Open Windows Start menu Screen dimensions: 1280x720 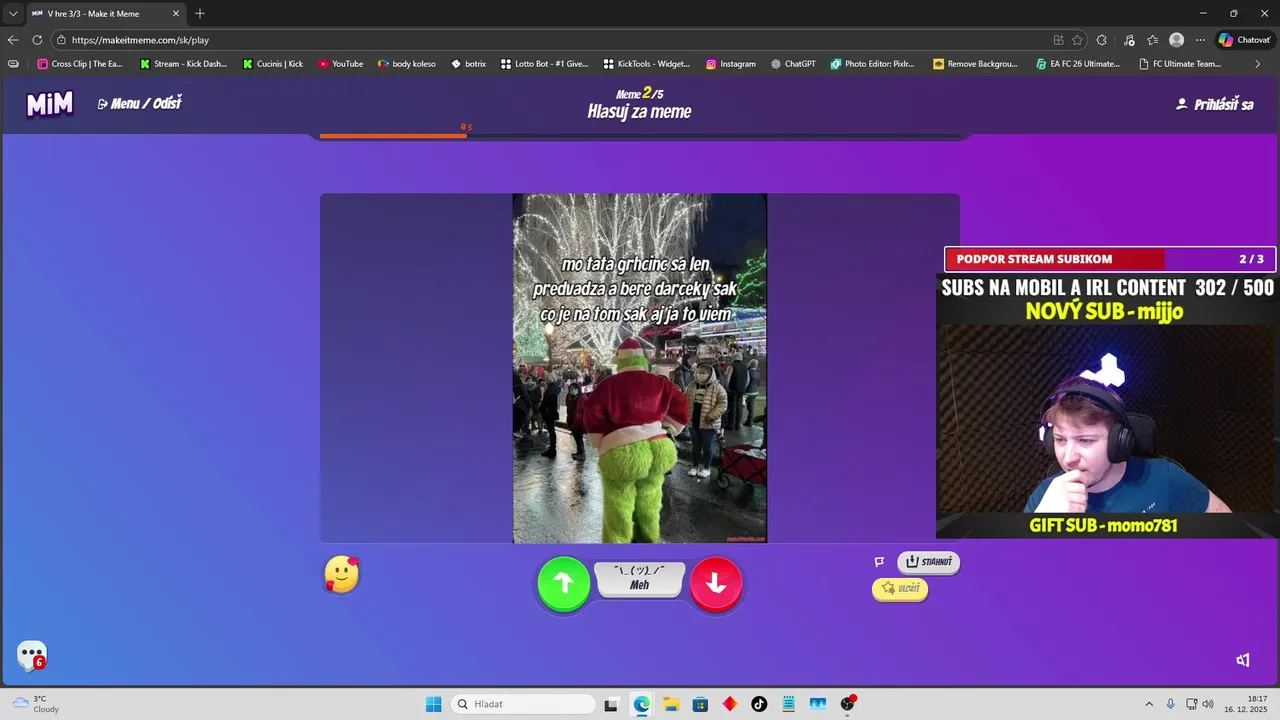point(433,704)
